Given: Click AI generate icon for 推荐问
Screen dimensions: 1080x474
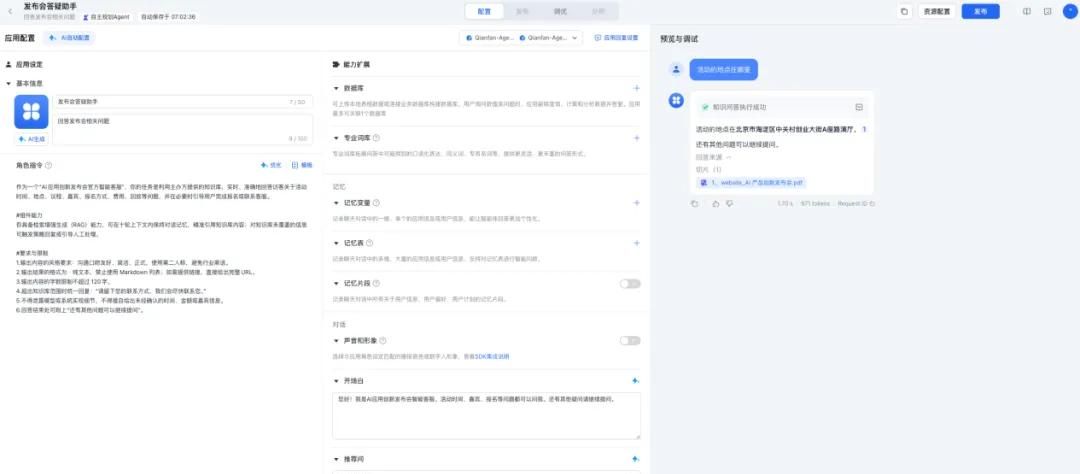Looking at the screenshot, I should click(636, 459).
